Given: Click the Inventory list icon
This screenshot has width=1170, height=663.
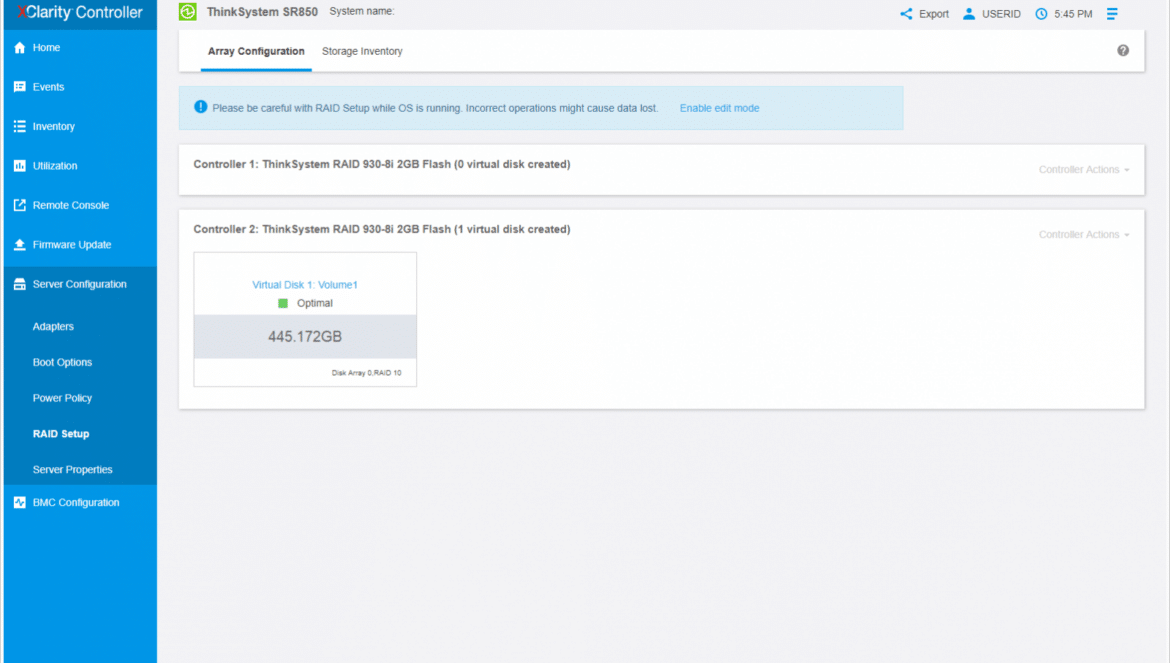Looking at the screenshot, I should [x=19, y=126].
